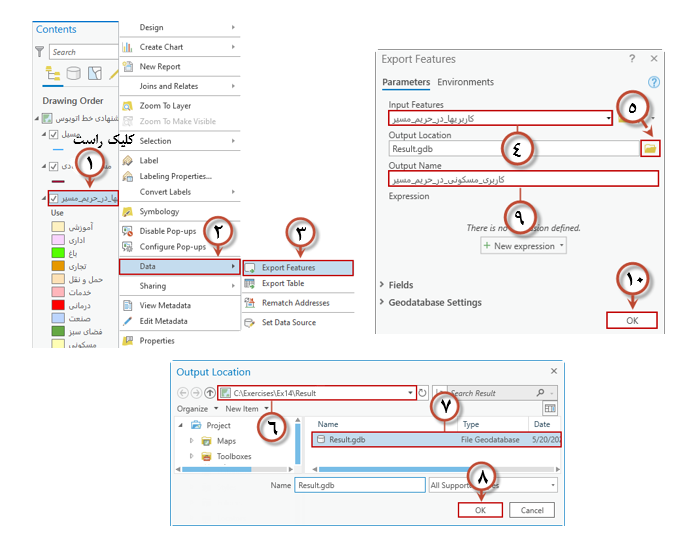Click the List By Data Source icon
The image size is (692, 553).
click(x=73, y=73)
